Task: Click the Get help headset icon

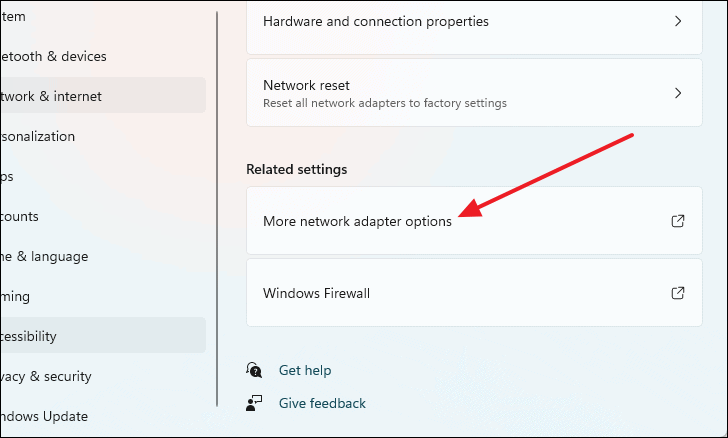Action: pos(254,370)
